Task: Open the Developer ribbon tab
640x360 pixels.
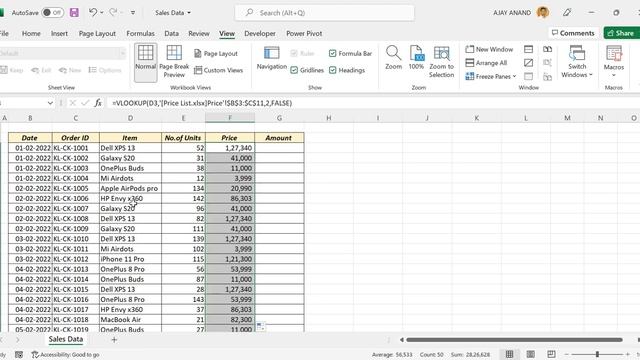Action: (260, 33)
